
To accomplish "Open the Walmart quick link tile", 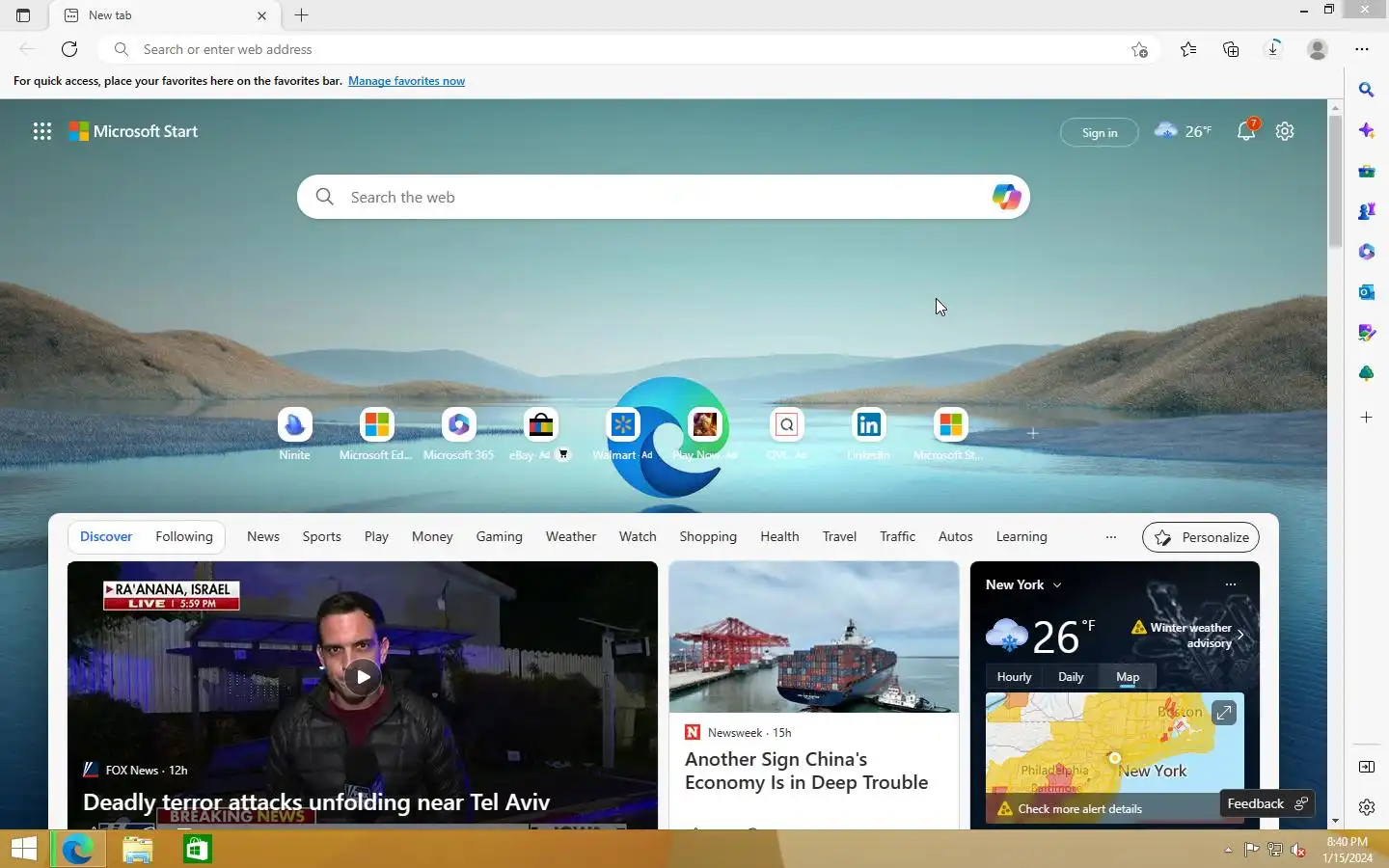I will pyautogui.click(x=622, y=433).
